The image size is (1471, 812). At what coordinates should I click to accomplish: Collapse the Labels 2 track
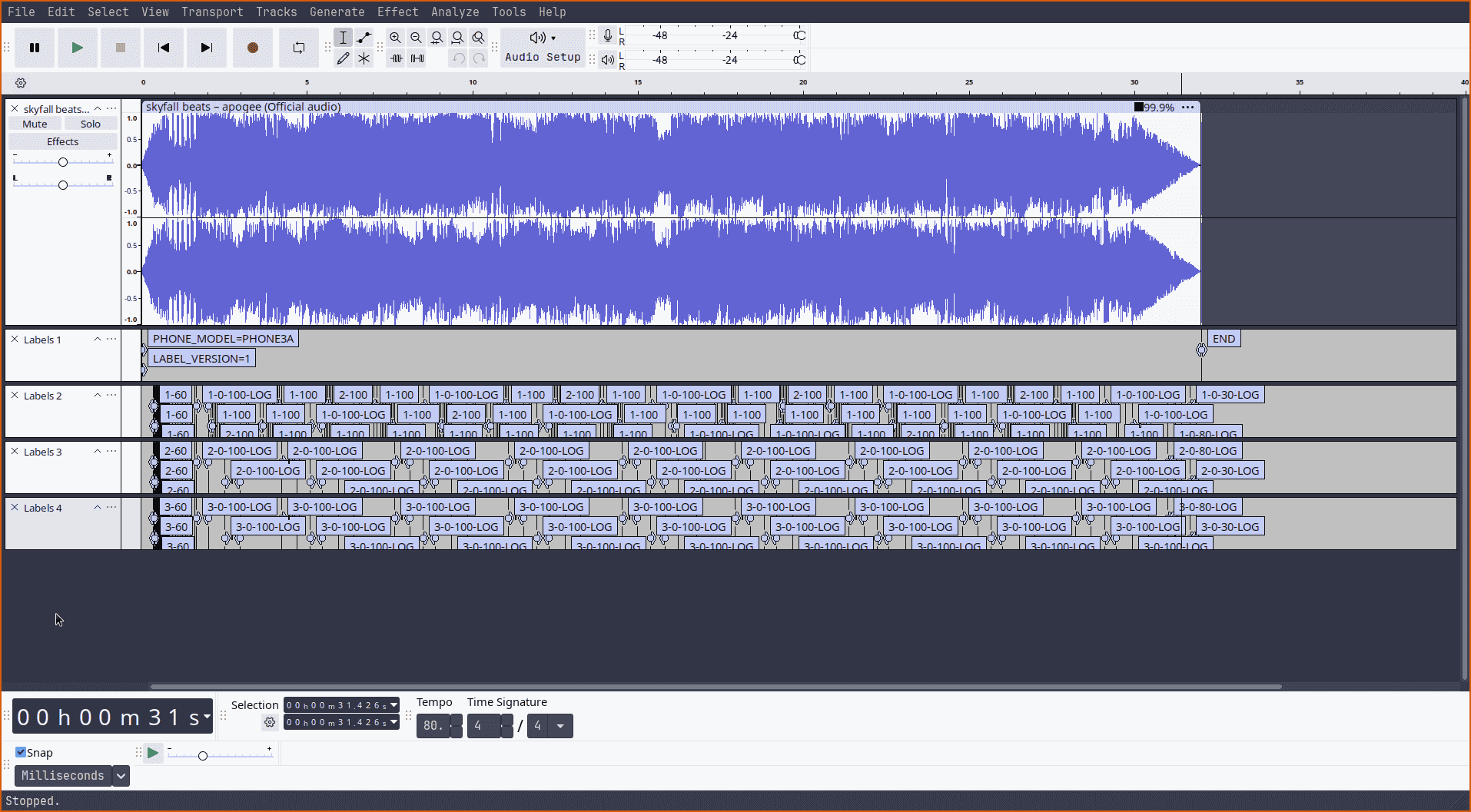(x=97, y=395)
